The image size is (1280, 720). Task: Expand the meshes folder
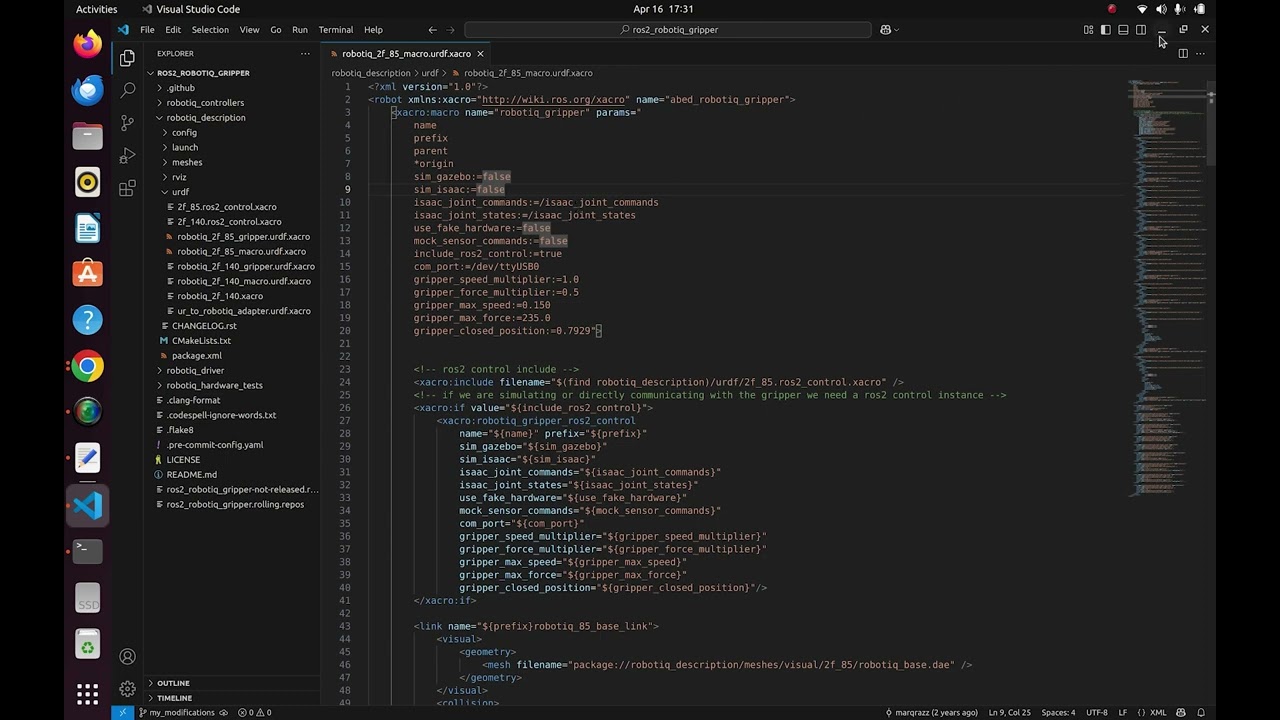[187, 163]
